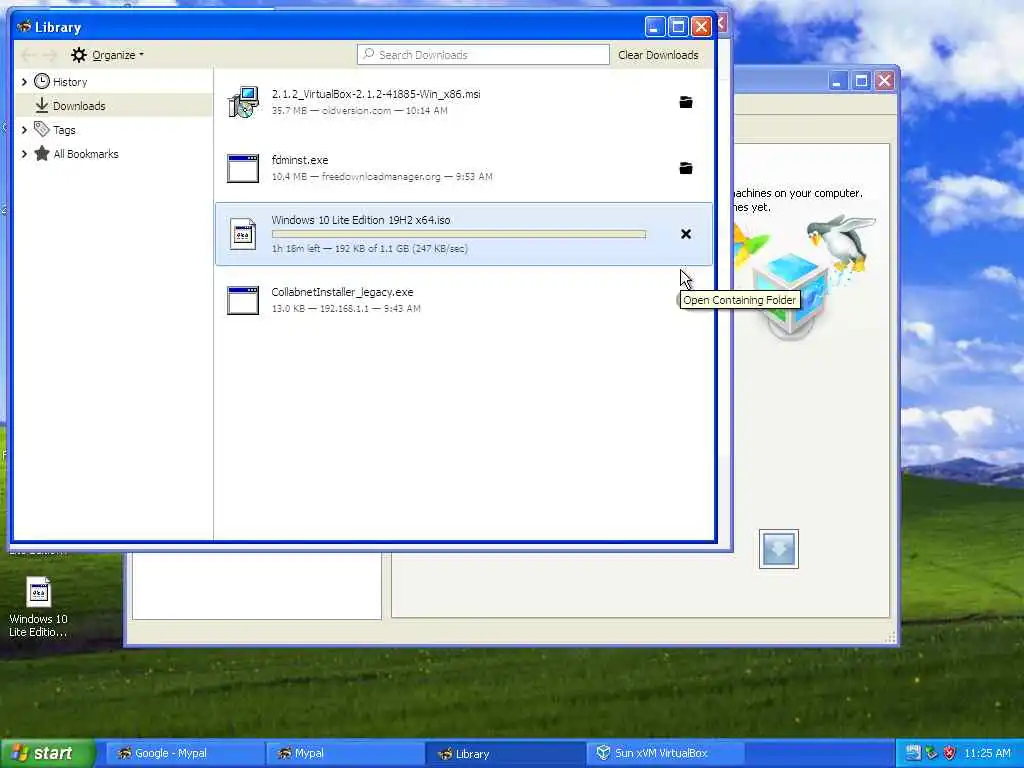
Task: Switch to Google - Mypal taskbar window
Action: [x=185, y=753]
